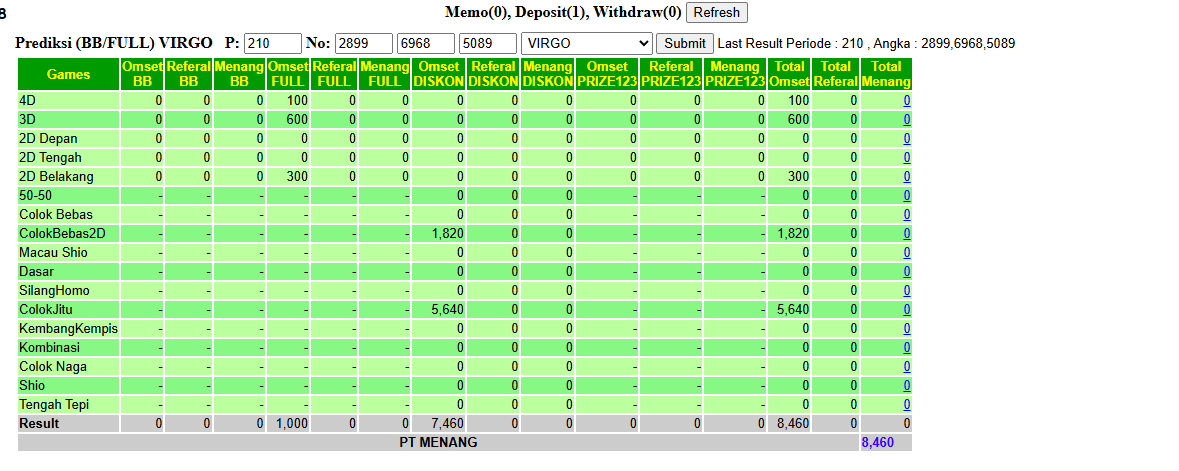Screen dimensions: 1179x471
Task: Click the Refresh button
Action: tap(717, 12)
